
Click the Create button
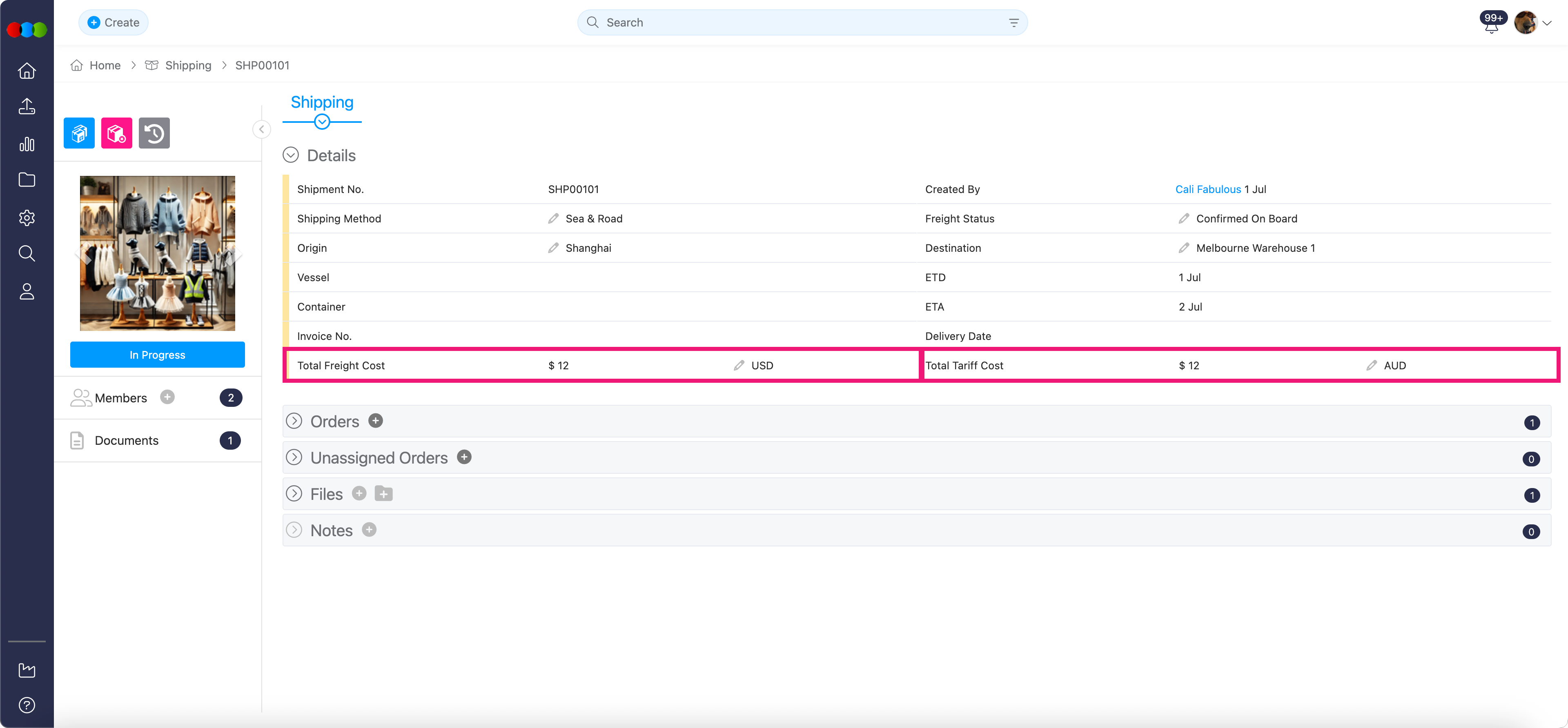point(114,22)
